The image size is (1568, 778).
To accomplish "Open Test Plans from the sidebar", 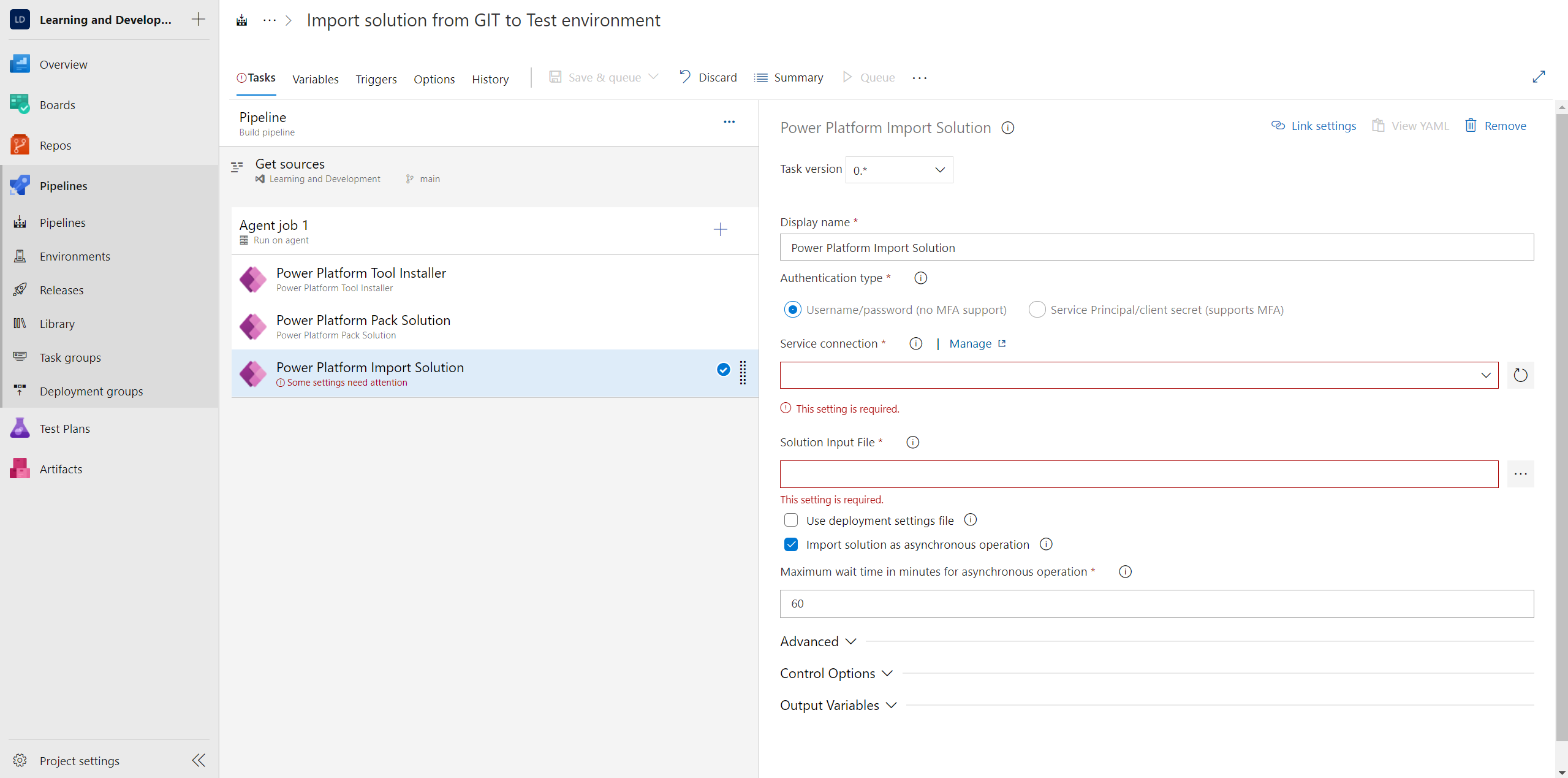I will coord(65,428).
